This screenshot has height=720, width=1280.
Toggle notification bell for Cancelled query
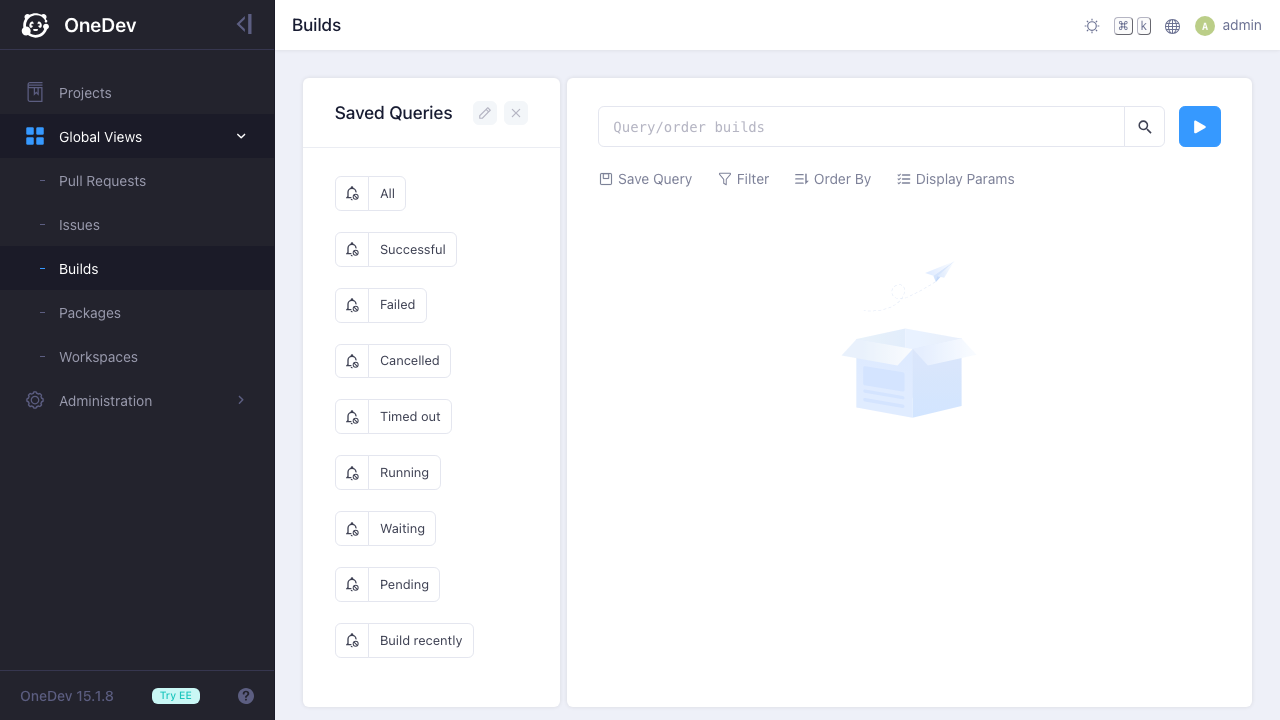(352, 361)
